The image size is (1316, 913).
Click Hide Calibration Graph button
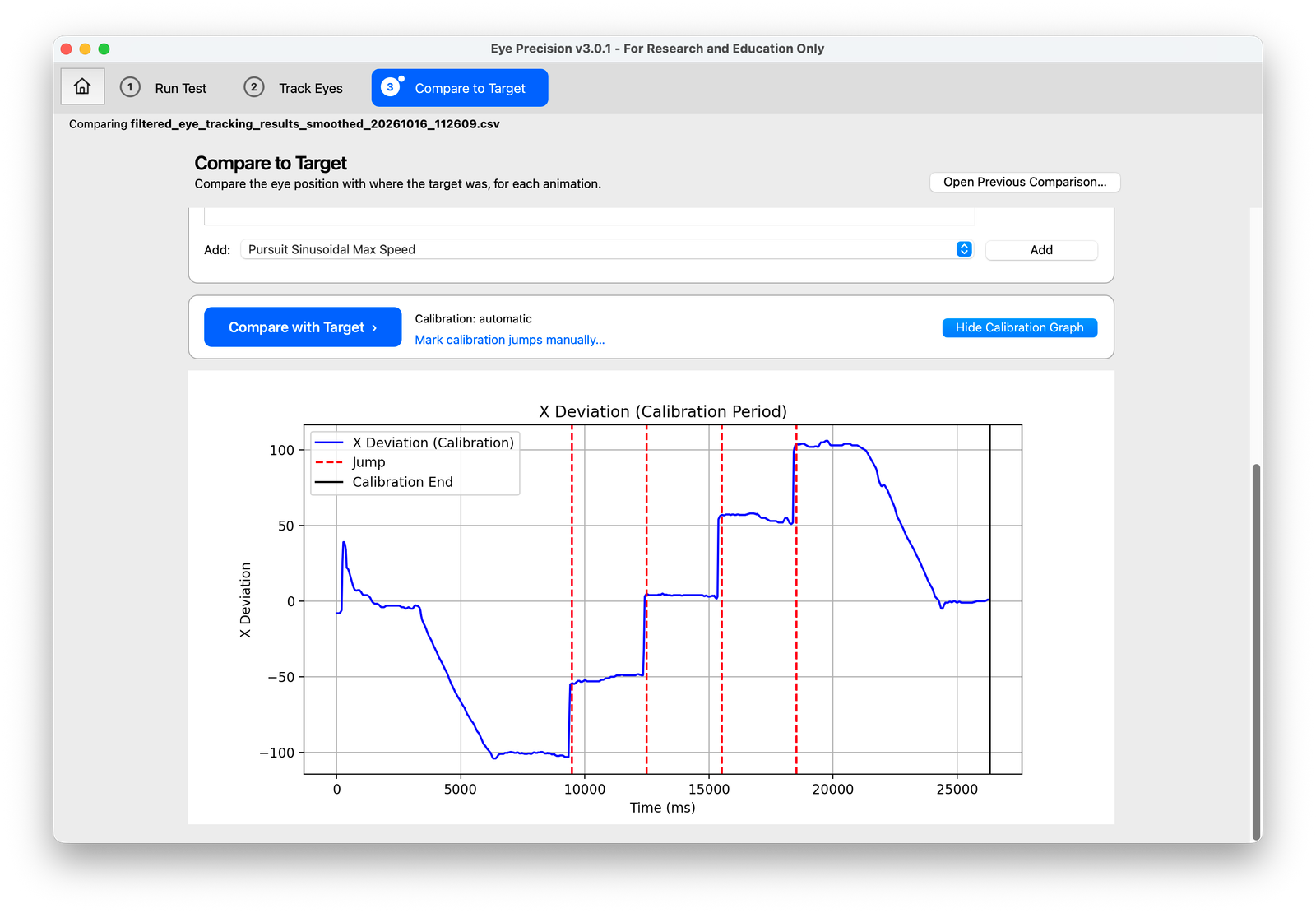1020,327
